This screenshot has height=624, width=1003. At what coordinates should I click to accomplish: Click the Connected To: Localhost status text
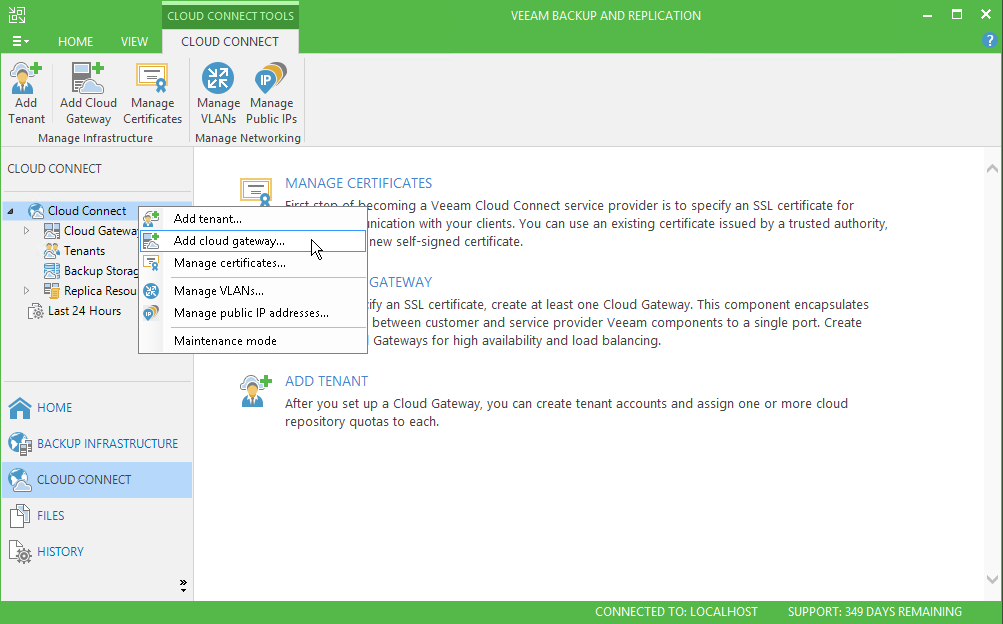pyautogui.click(x=676, y=612)
